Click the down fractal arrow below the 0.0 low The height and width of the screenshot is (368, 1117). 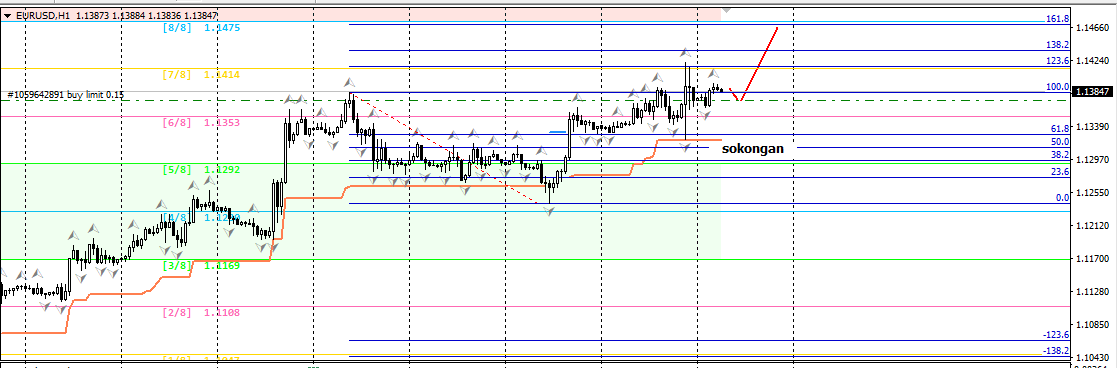click(x=549, y=211)
